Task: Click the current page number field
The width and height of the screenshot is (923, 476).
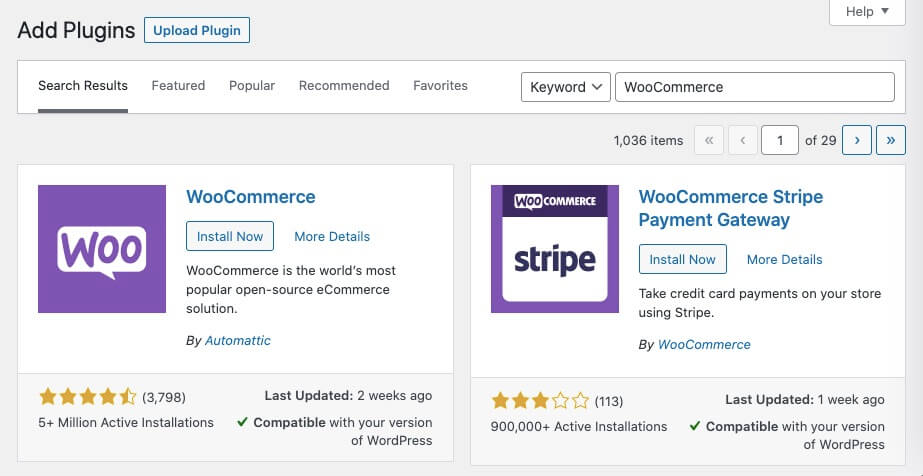Action: pos(779,140)
